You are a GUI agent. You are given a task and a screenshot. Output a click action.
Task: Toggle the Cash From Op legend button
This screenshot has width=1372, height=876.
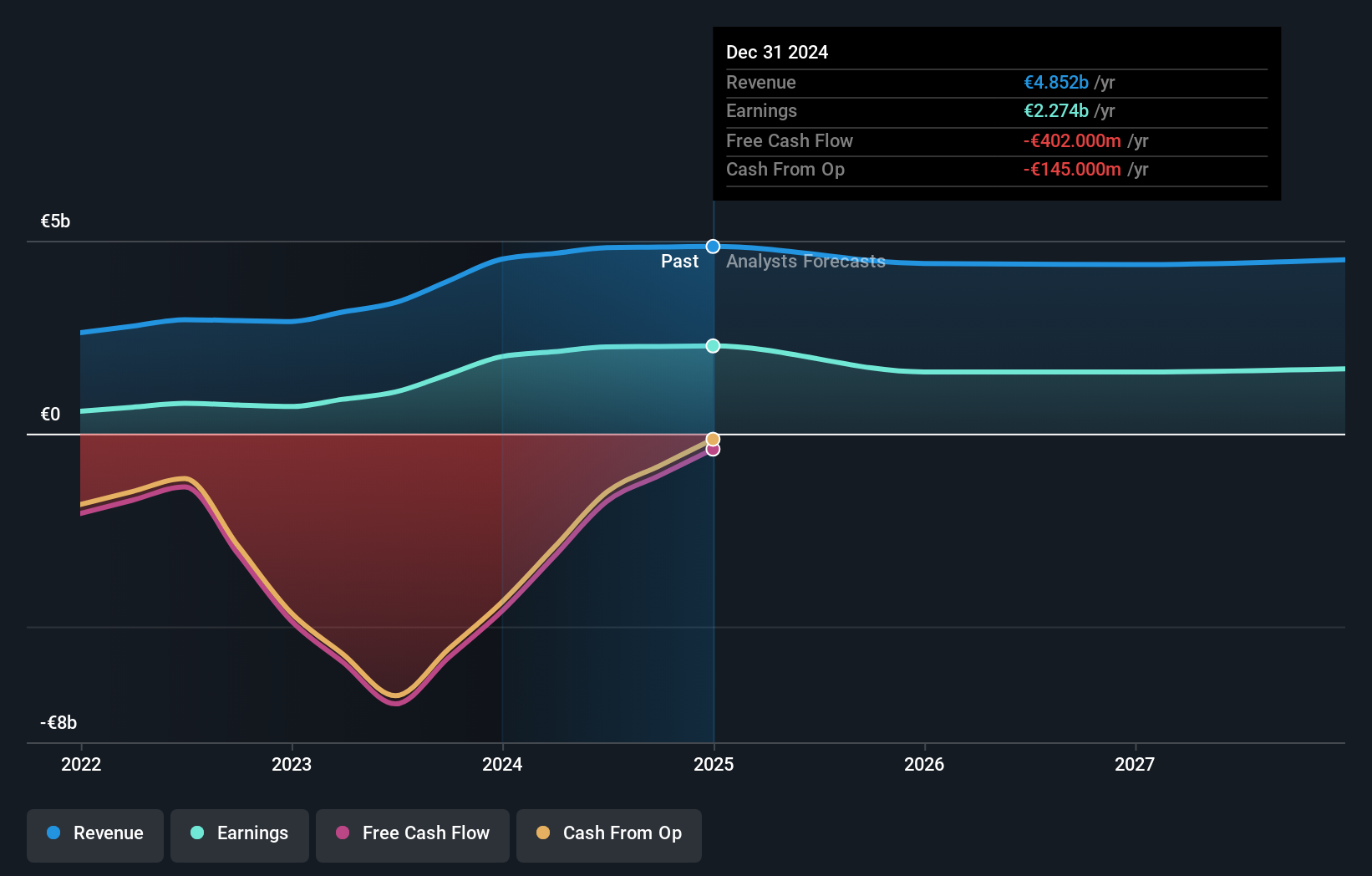pos(609,835)
